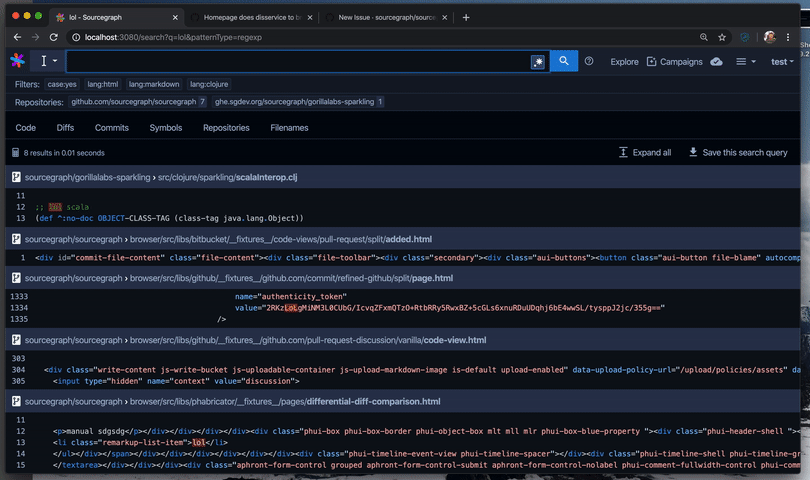The height and width of the screenshot is (480, 810).
Task: Click the highlighted lol in remarkup-list-item line
Action: pyautogui.click(x=199, y=442)
